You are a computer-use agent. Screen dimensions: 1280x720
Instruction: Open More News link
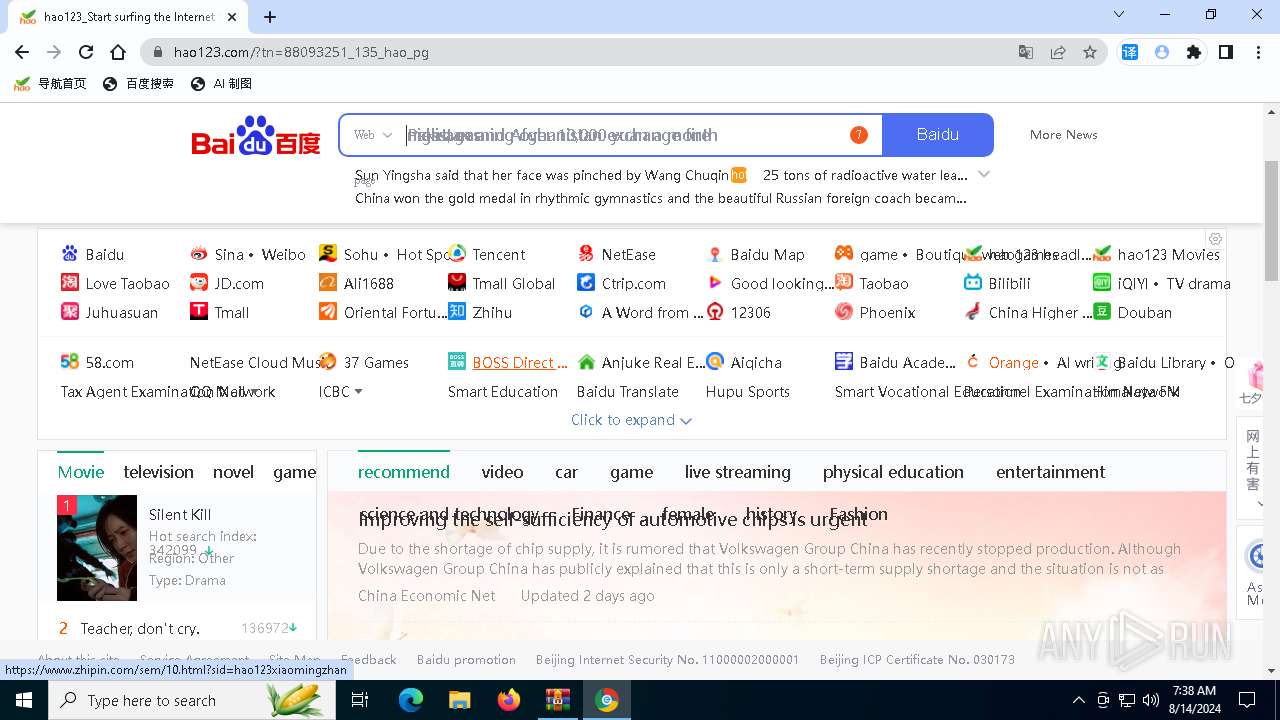(1064, 135)
